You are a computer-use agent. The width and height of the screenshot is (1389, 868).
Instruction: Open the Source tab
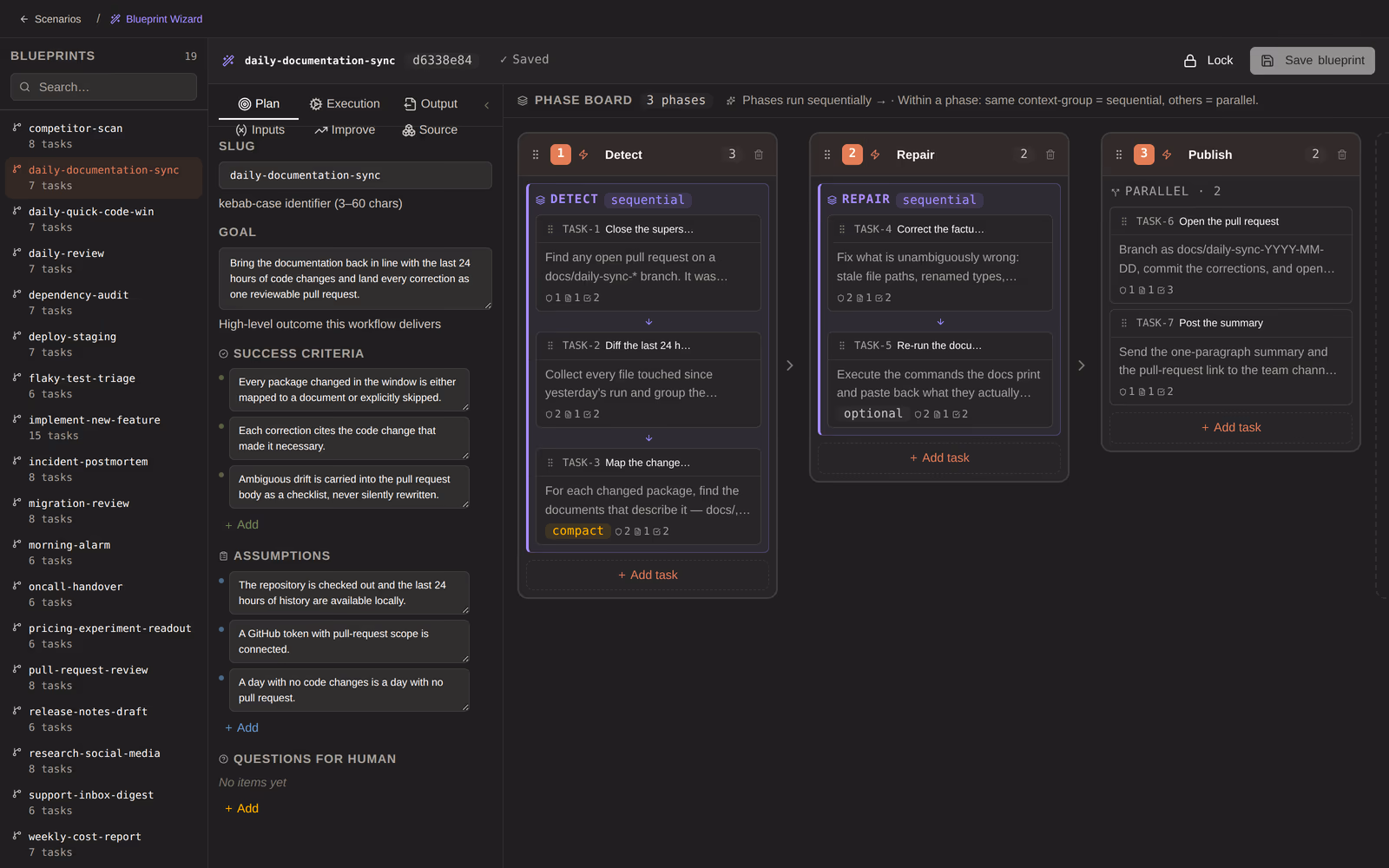430,129
